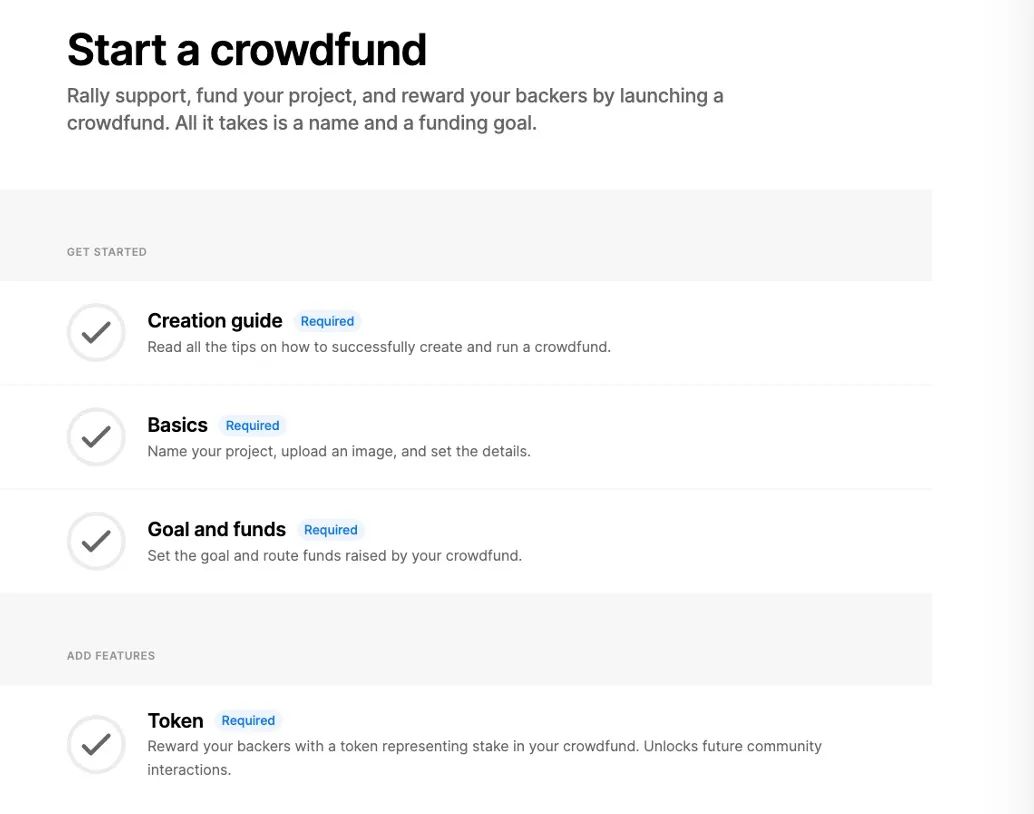Click the 'Start a crowdfund' heading

click(246, 50)
